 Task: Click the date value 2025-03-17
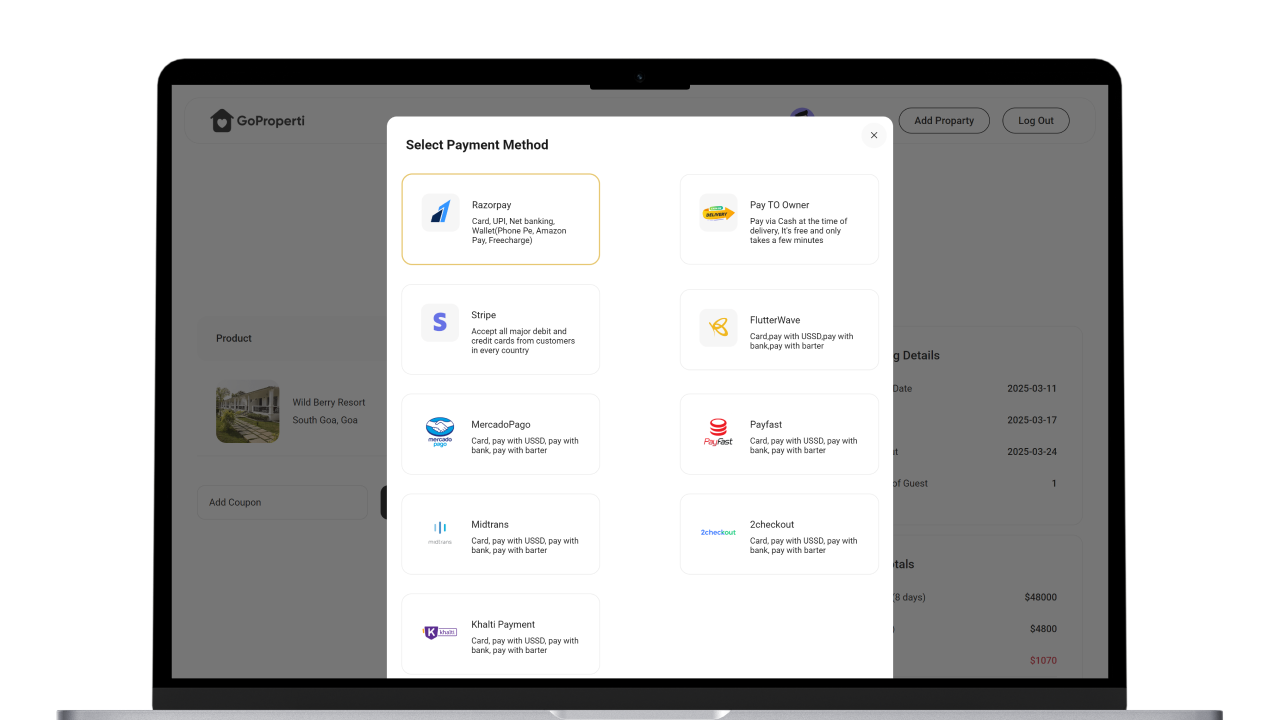pos(1032,420)
